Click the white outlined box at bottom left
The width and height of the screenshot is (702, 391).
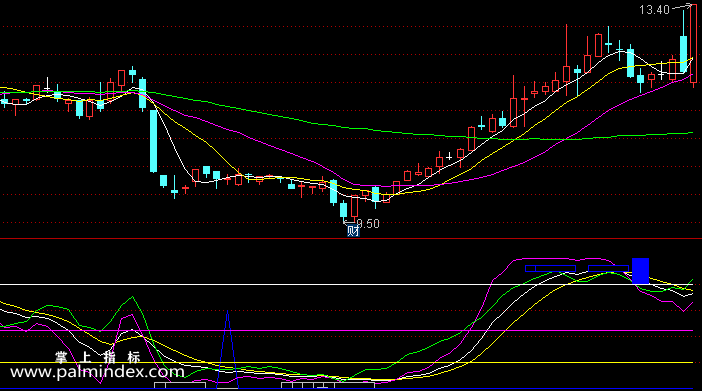(180, 385)
